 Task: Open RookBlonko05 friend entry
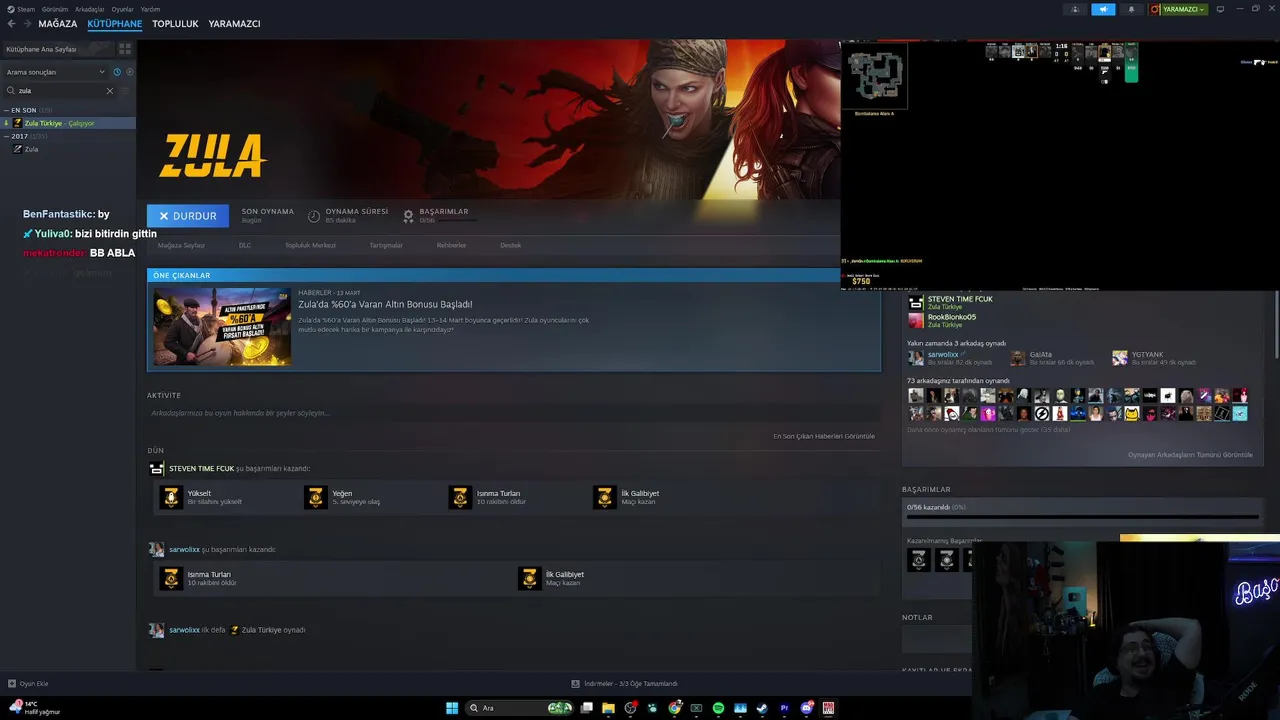[x=943, y=320]
